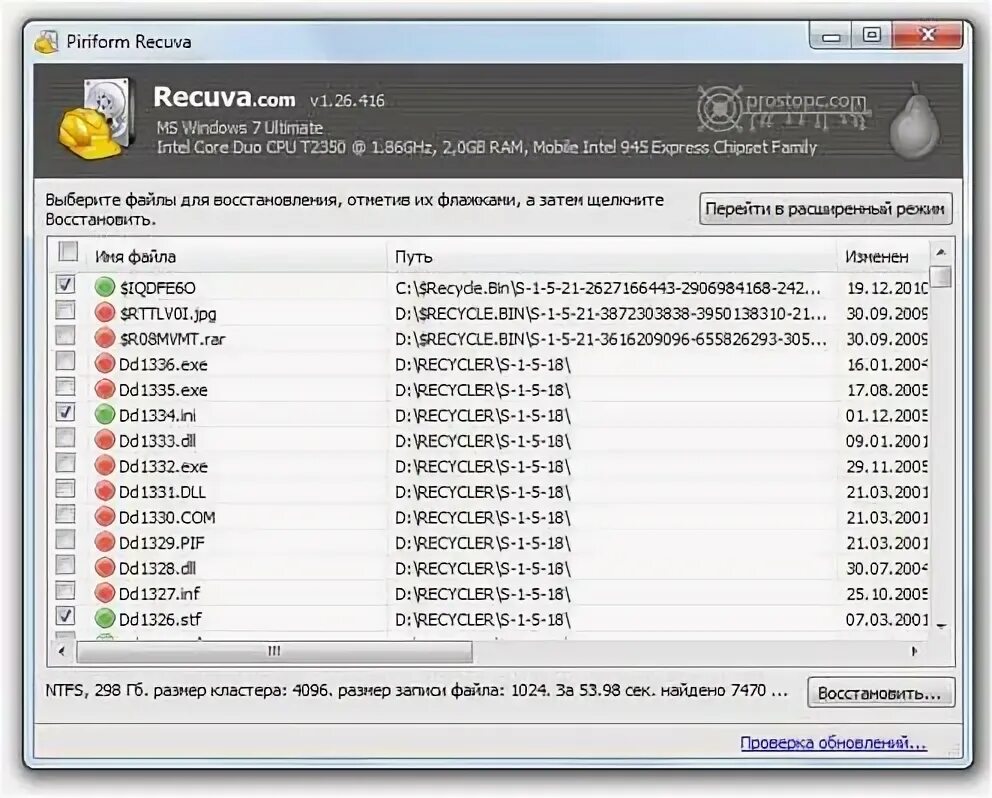
Task: Select the Dd1328.dll file name
Action: (158, 568)
